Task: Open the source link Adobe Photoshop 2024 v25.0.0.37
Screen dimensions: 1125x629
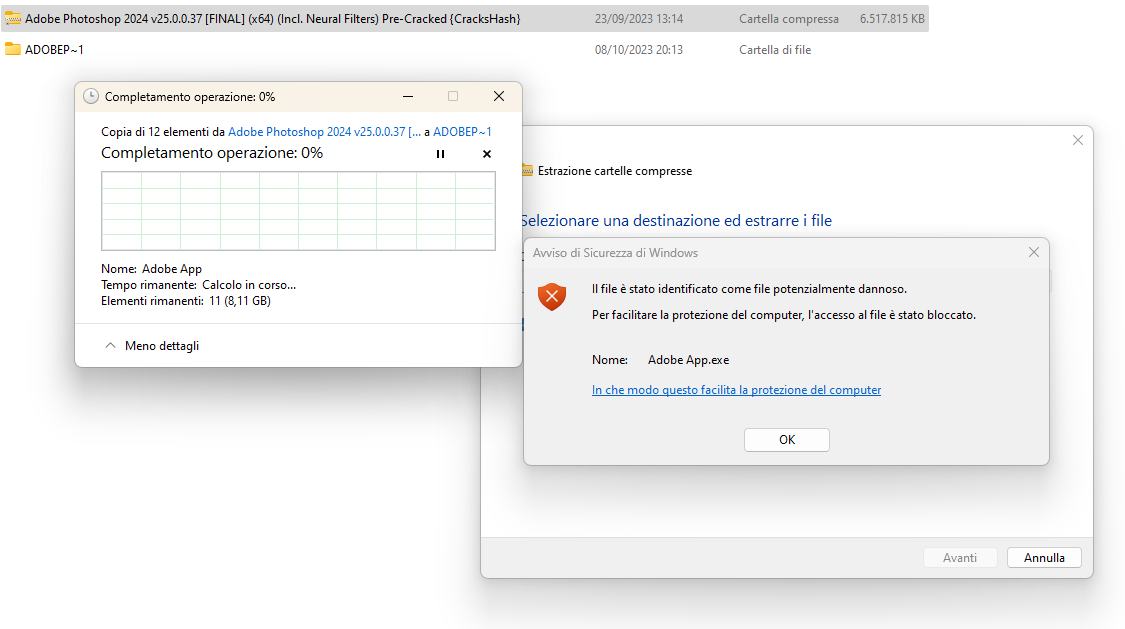Action: [x=324, y=132]
